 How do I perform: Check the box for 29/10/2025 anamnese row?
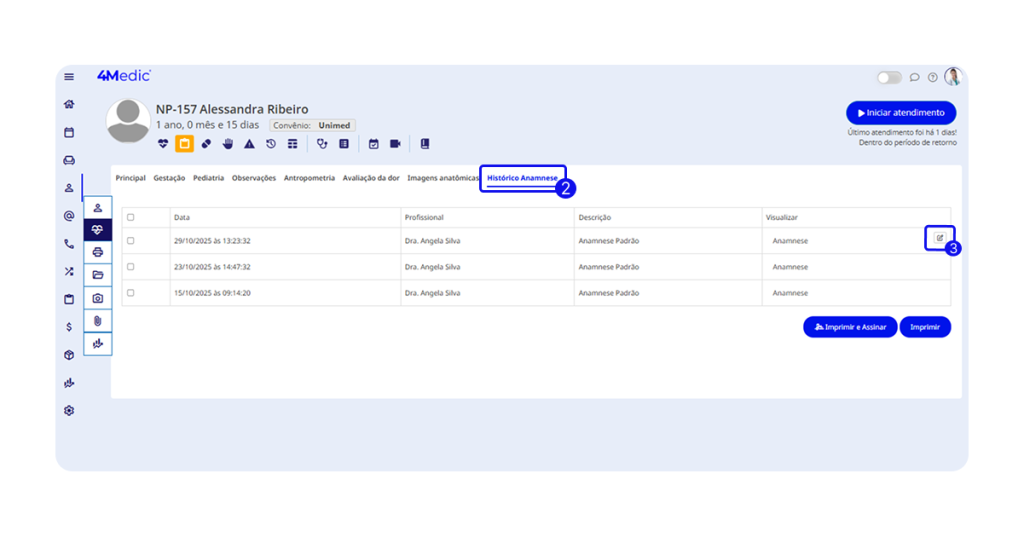tap(130, 241)
